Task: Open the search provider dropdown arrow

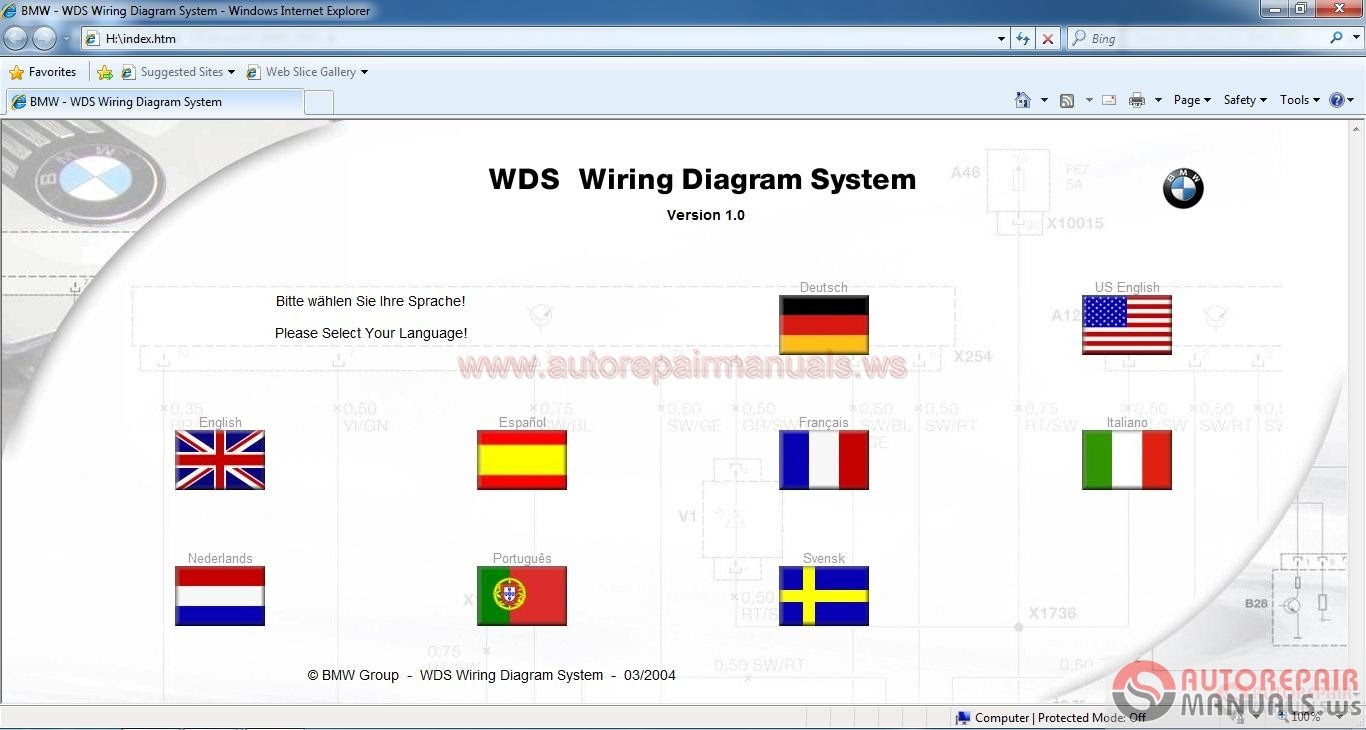Action: [1355, 38]
